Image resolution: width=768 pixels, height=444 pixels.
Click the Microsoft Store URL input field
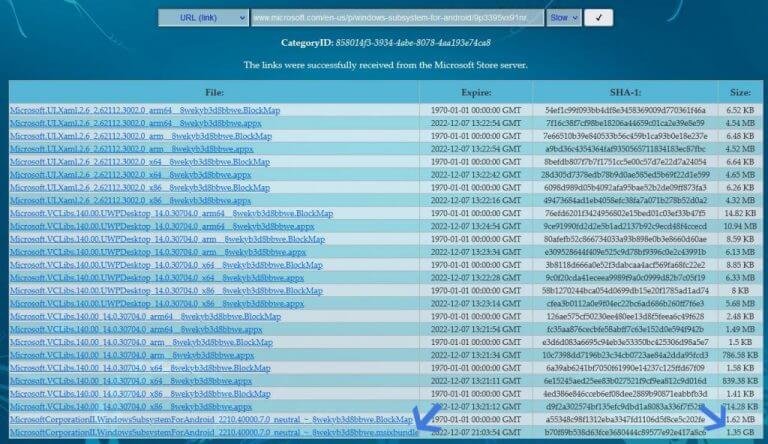pyautogui.click(x=397, y=18)
